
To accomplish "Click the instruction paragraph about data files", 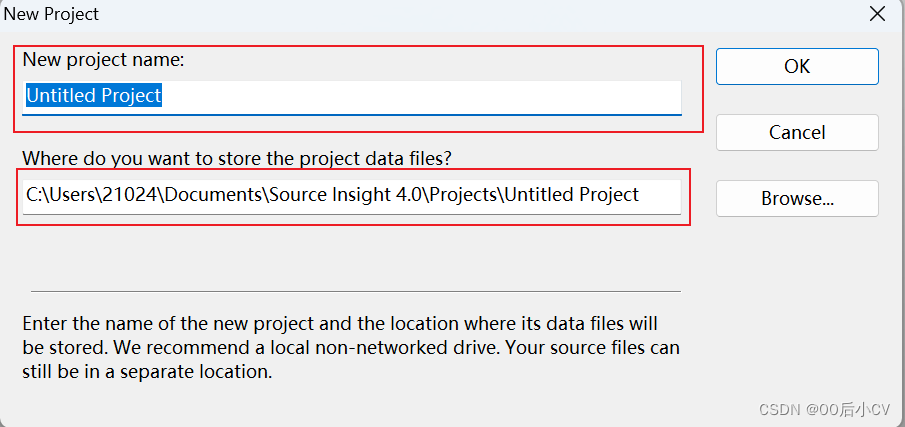I will pos(350,348).
